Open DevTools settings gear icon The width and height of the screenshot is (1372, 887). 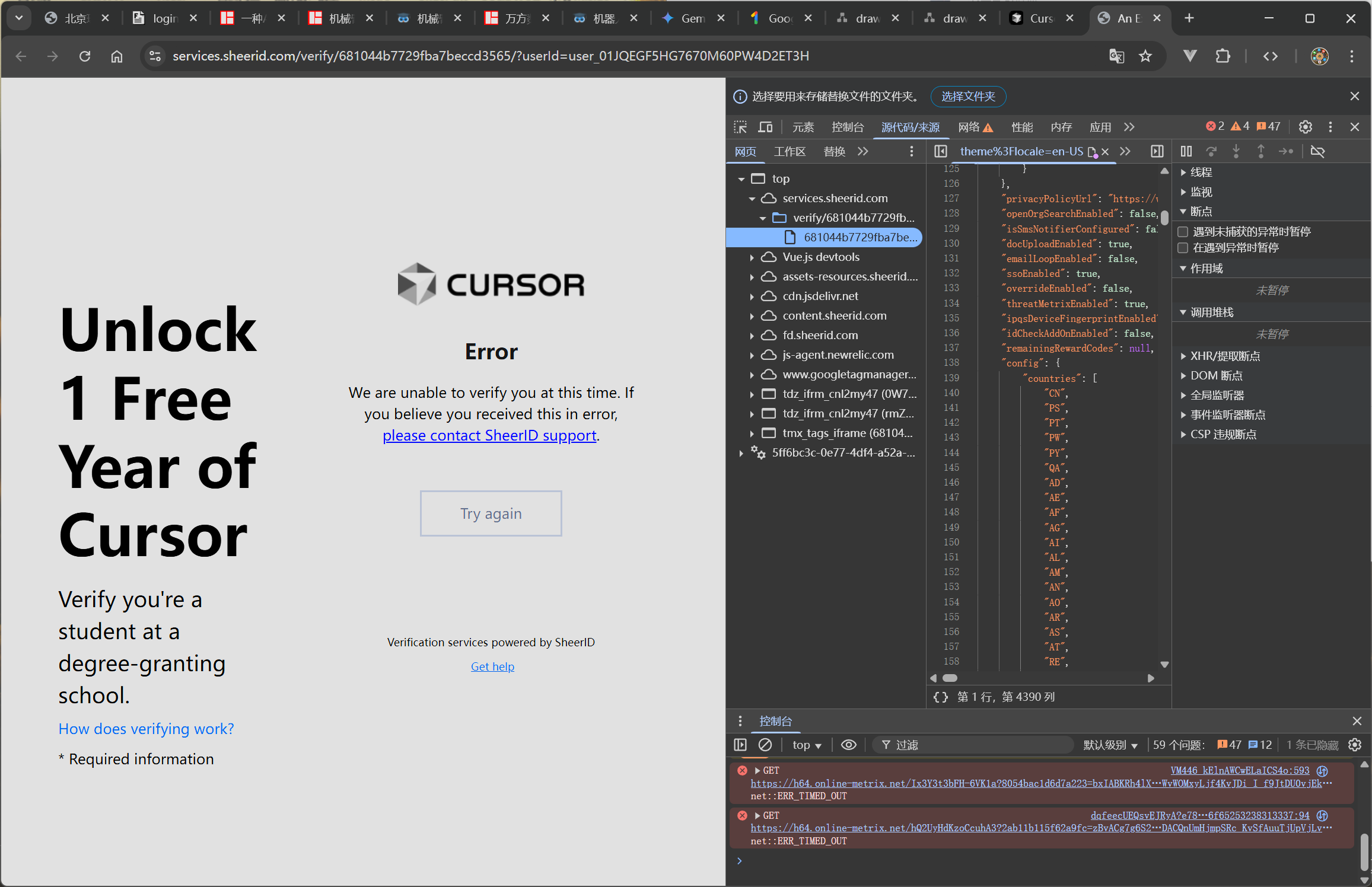tap(1305, 127)
